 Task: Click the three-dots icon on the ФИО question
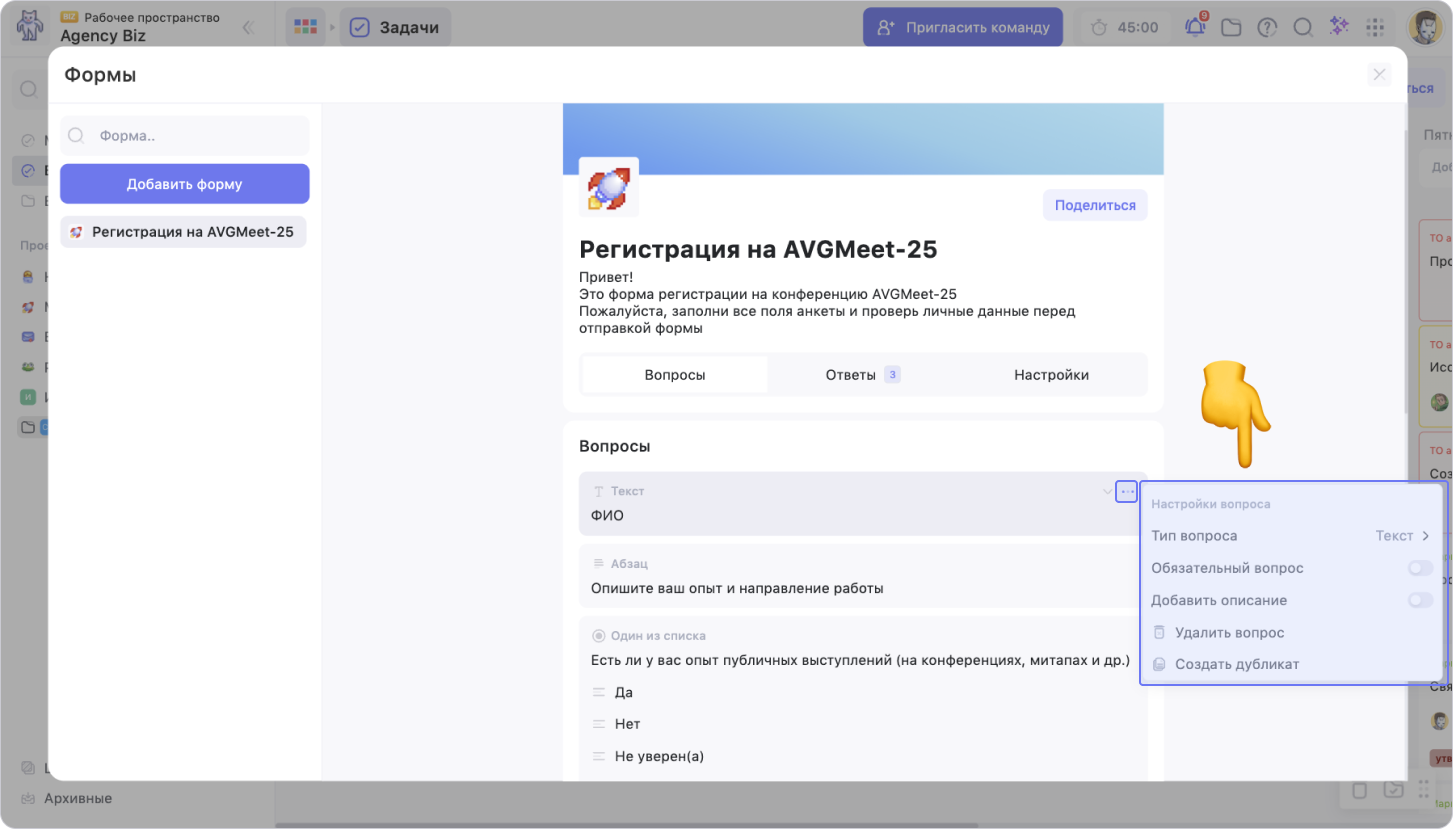click(x=1127, y=492)
